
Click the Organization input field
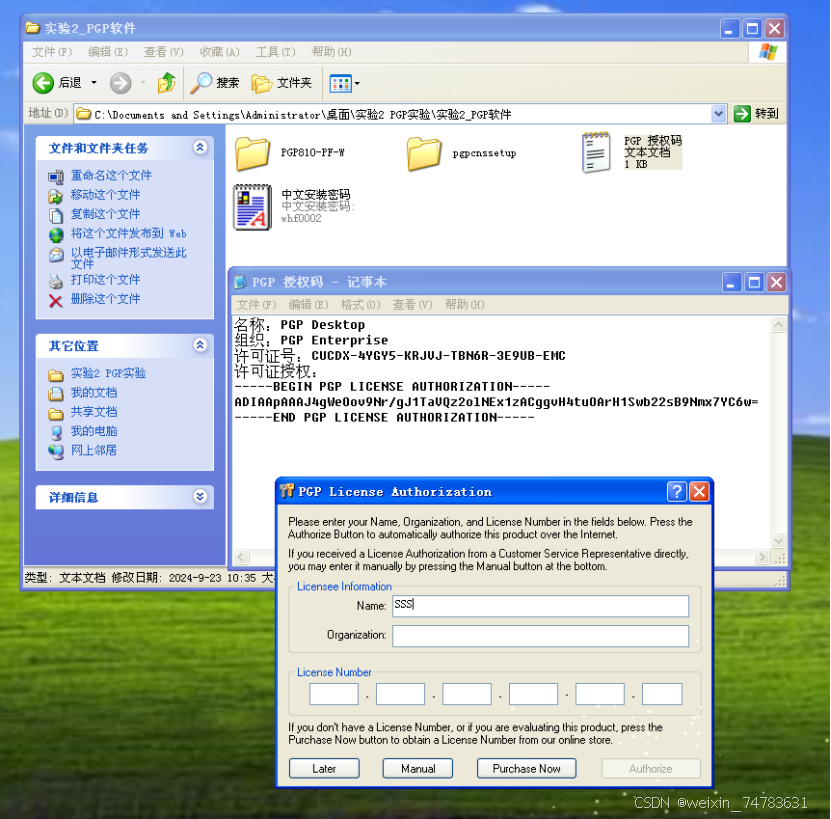click(541, 636)
